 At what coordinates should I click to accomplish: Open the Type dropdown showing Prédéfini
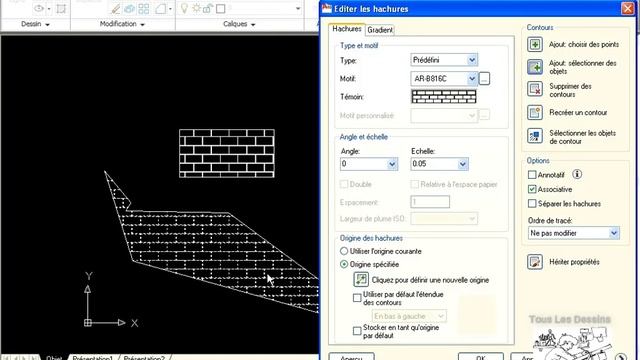pyautogui.click(x=444, y=60)
